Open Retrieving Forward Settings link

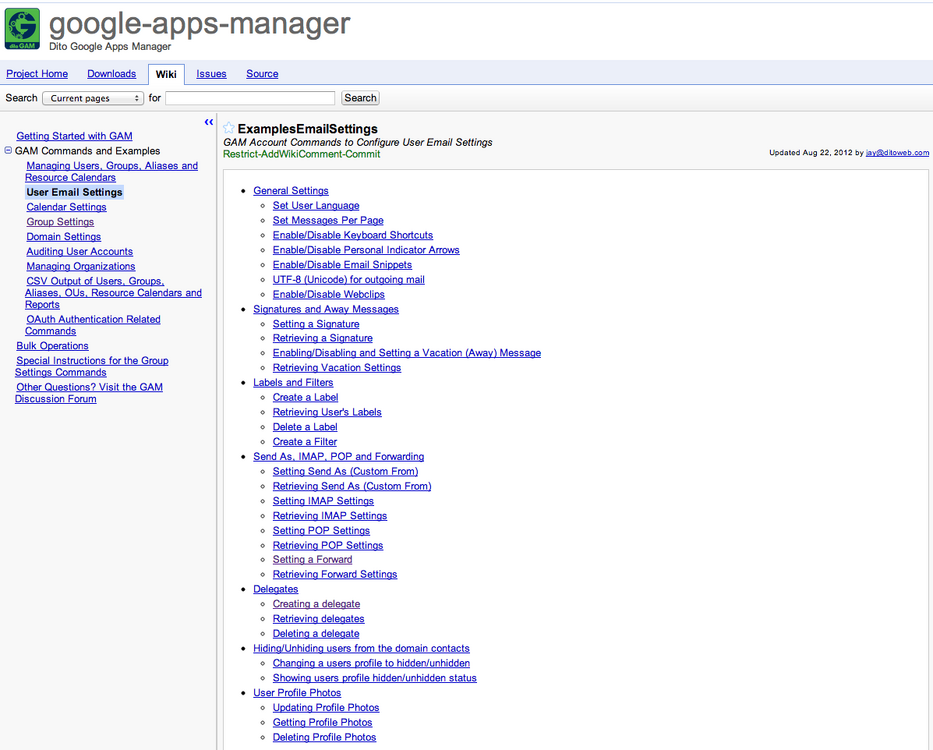point(335,574)
